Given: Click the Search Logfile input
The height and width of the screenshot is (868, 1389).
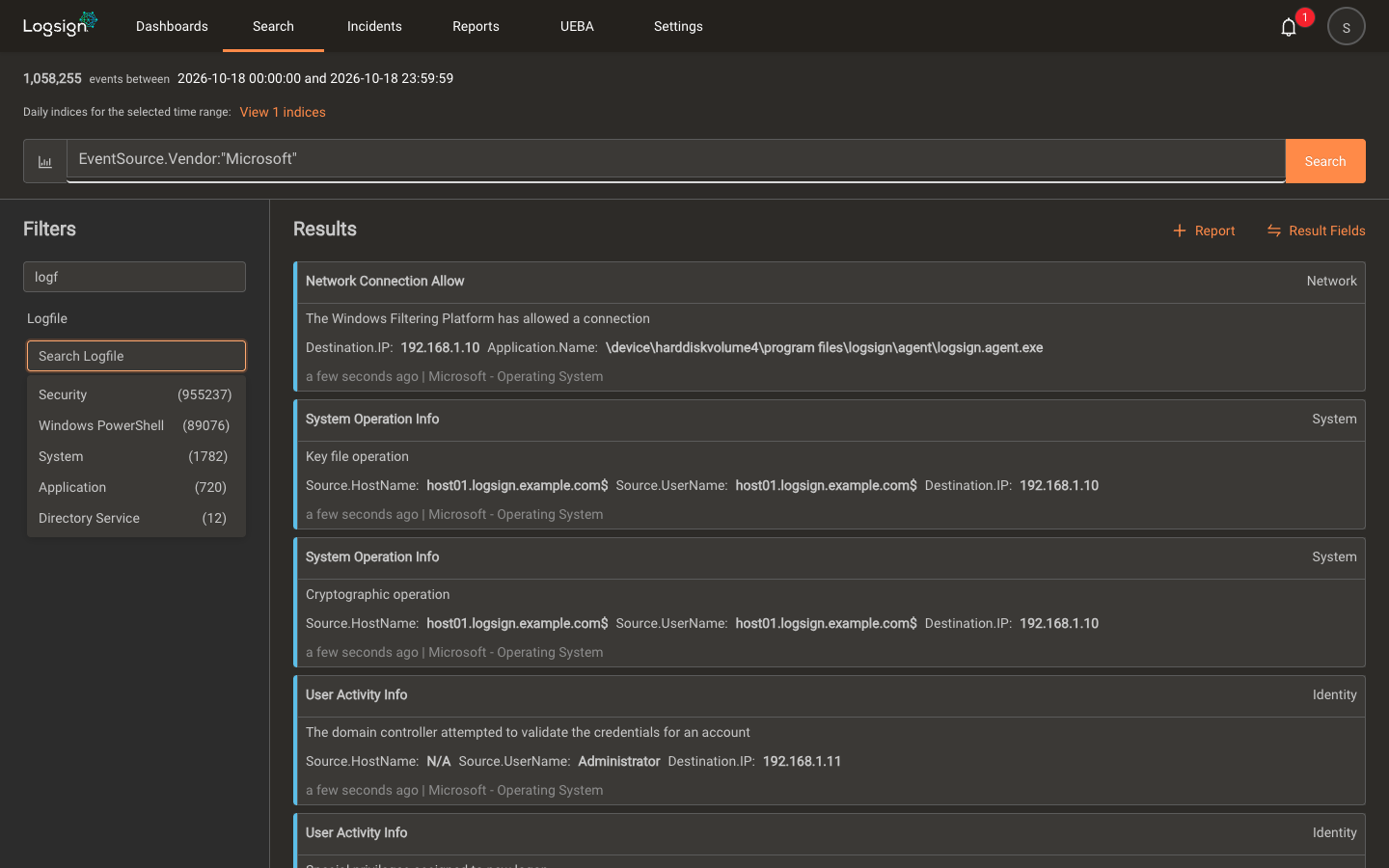Looking at the screenshot, I should tap(136, 356).
